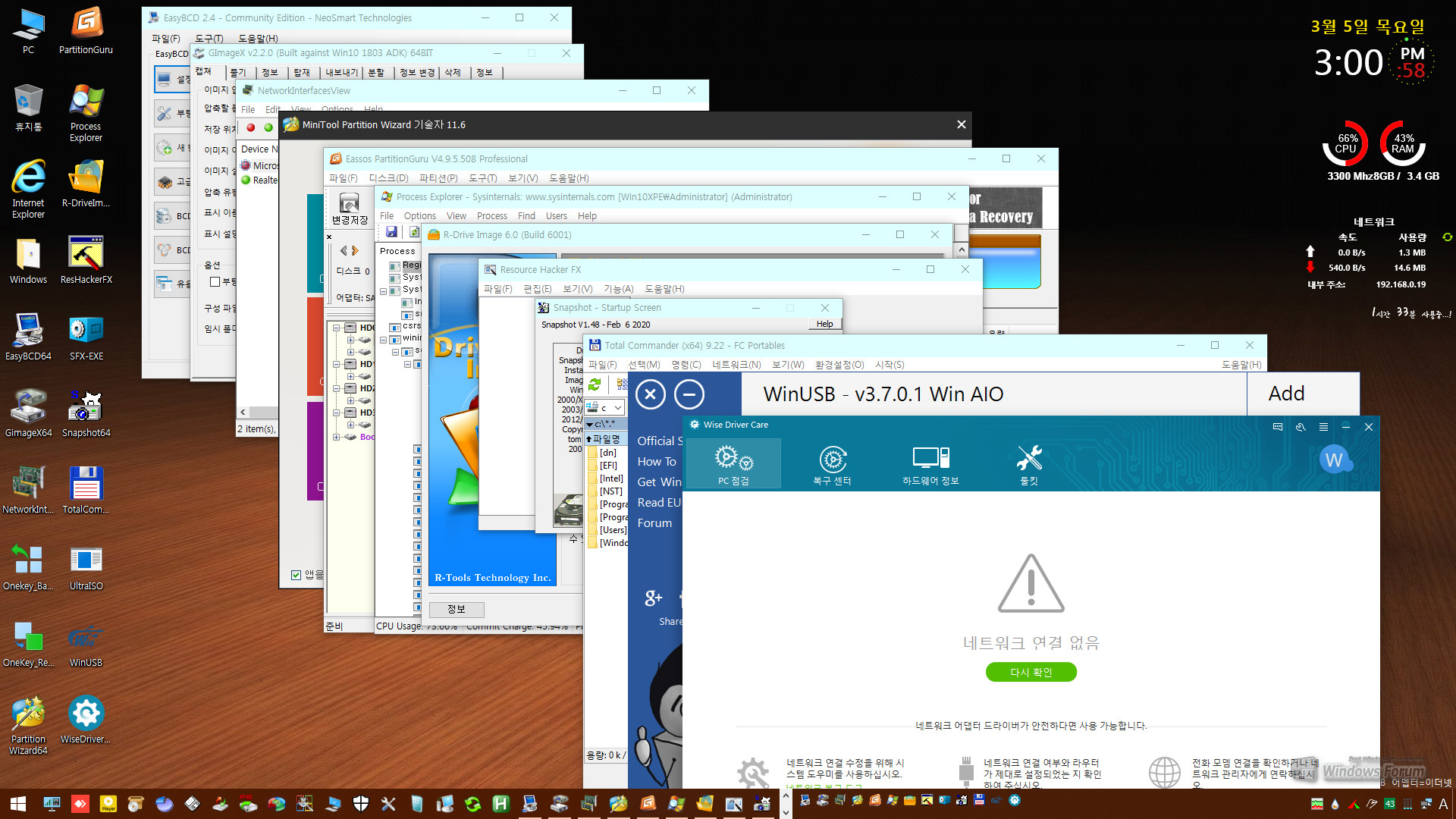This screenshot has width=1456, height=819.
Task: Expand Boot node in PartitionGuru tree
Action: 336,437
